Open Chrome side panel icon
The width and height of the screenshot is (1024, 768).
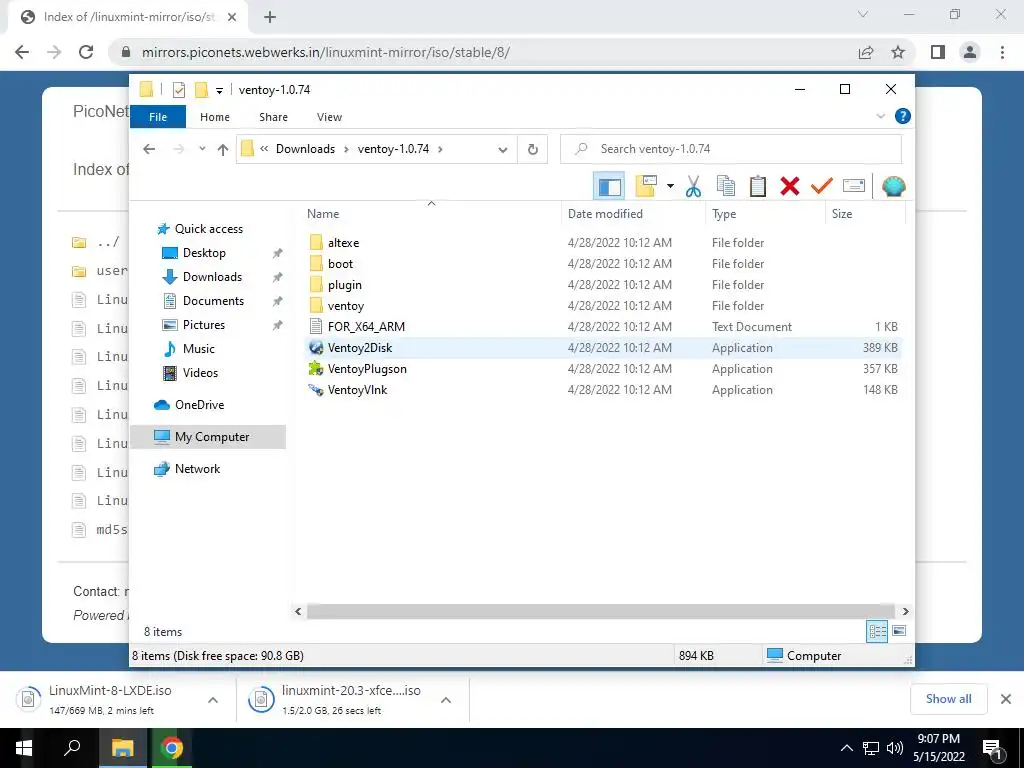[938, 52]
